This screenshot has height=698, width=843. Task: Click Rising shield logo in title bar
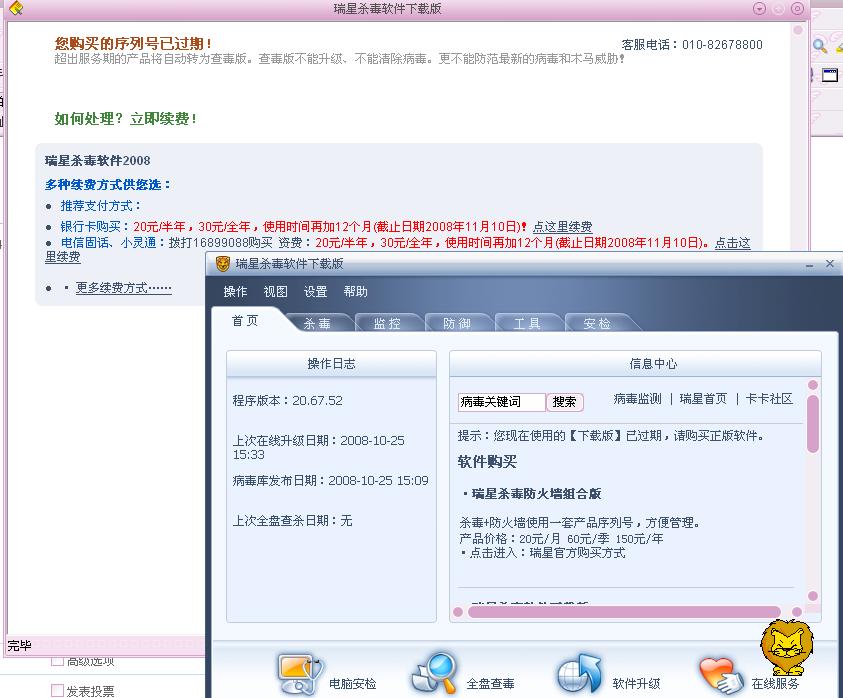(223, 263)
